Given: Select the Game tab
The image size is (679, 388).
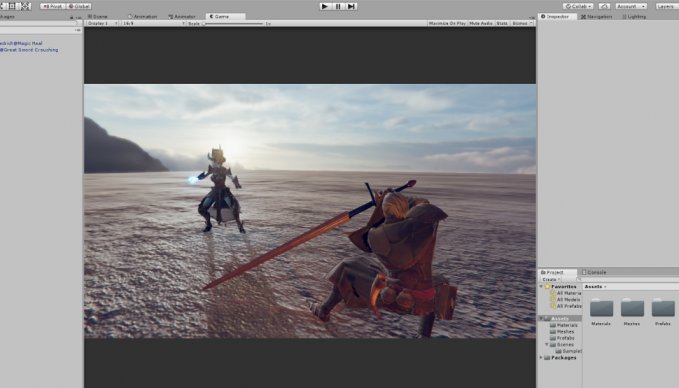Looking at the screenshot, I should pyautogui.click(x=226, y=16).
